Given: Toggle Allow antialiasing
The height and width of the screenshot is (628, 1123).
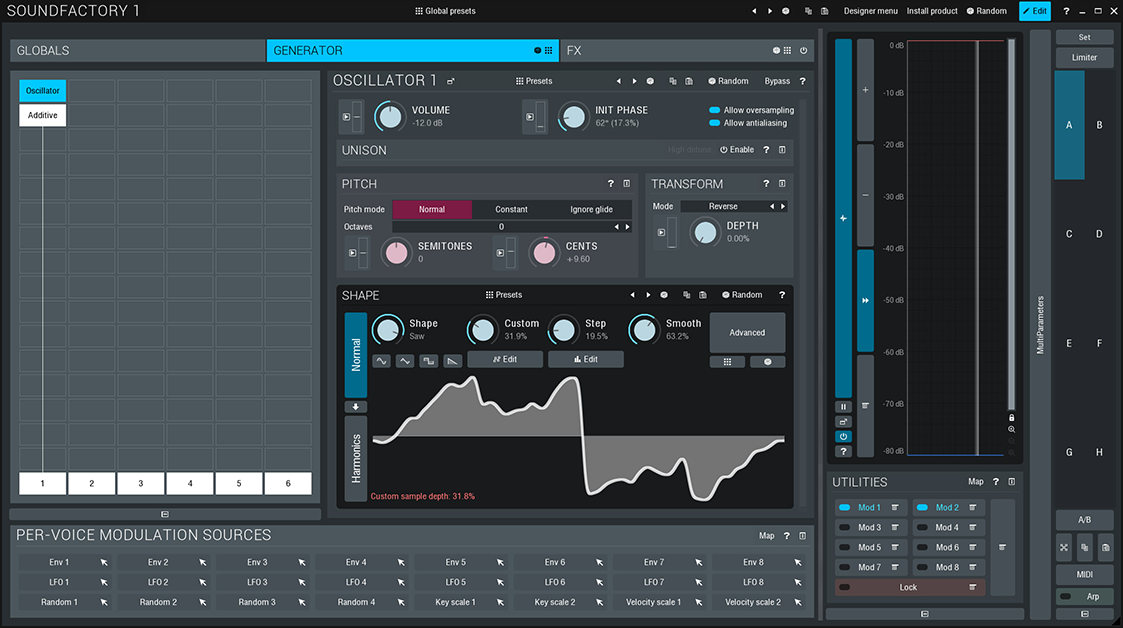Looking at the screenshot, I should [714, 123].
